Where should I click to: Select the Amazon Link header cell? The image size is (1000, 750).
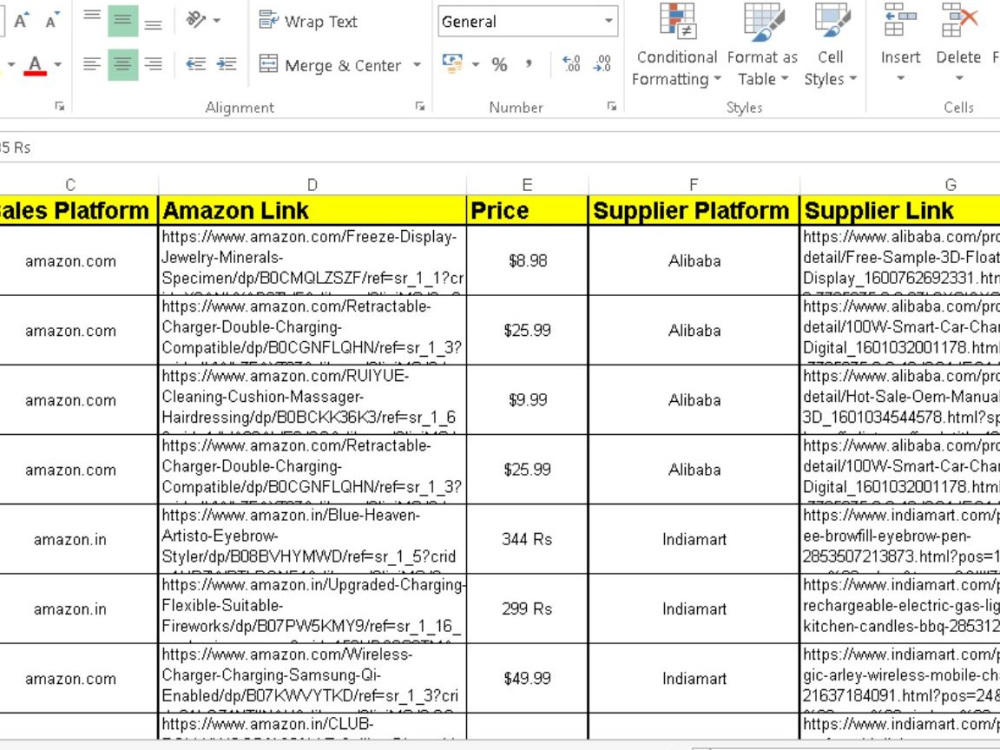(x=312, y=210)
